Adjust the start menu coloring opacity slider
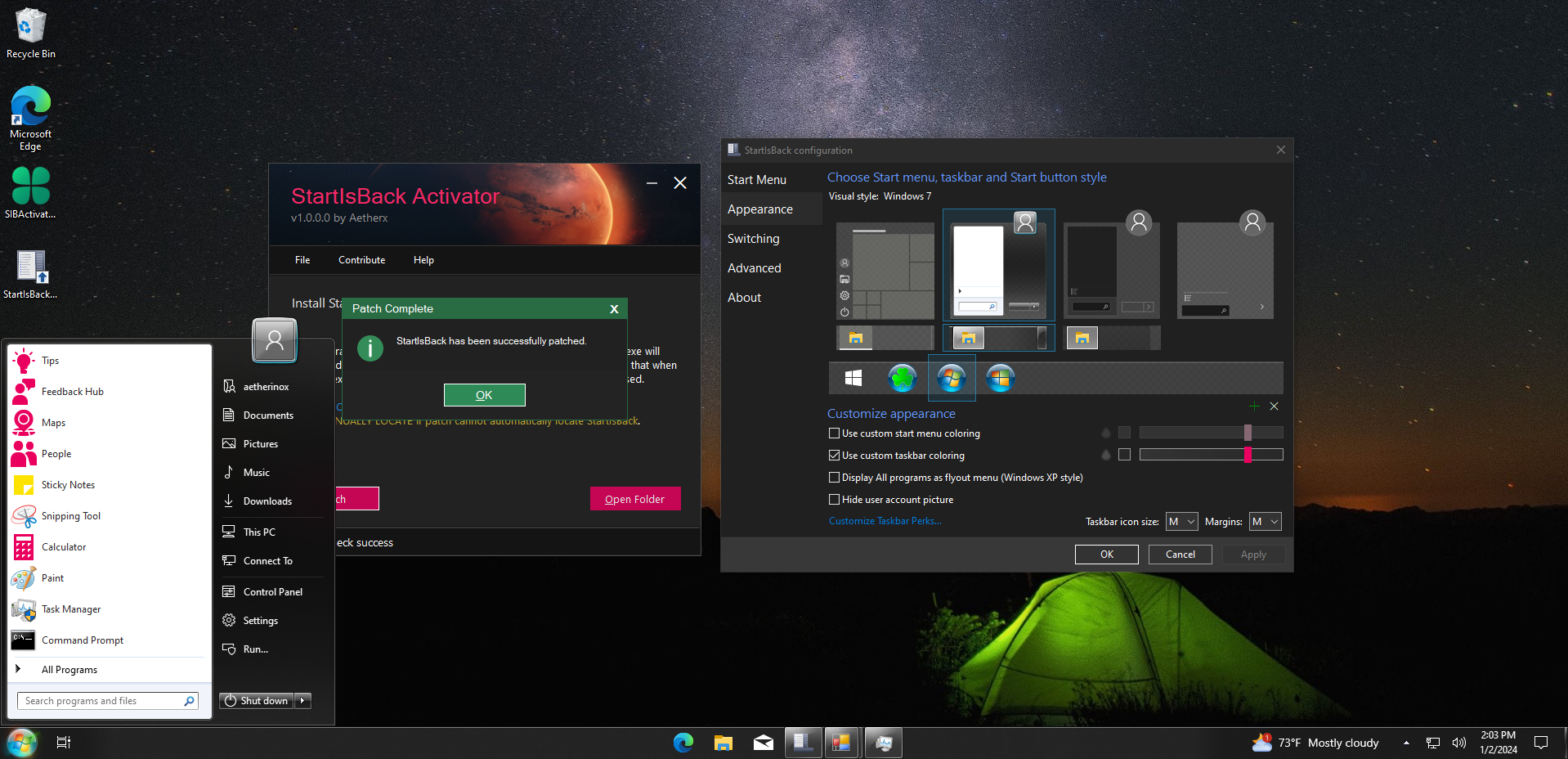The image size is (1568, 759). coord(1211,433)
